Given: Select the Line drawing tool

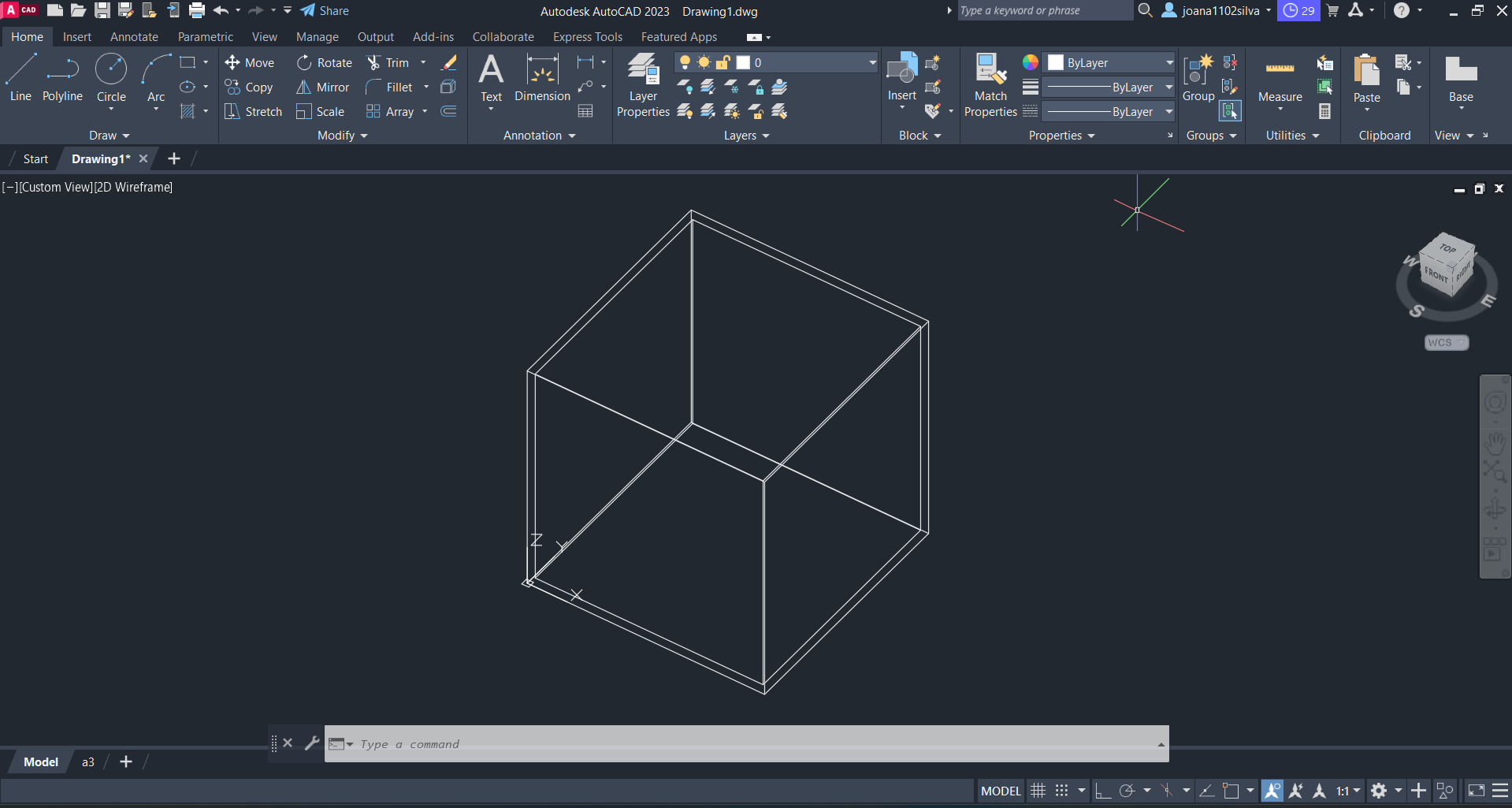Looking at the screenshot, I should [20, 78].
